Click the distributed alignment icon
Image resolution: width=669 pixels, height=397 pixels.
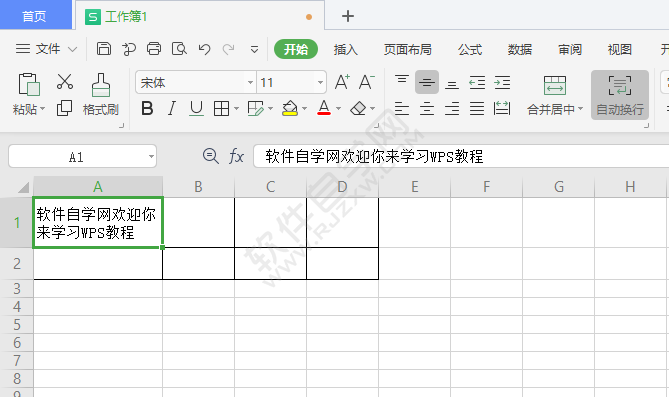pos(502,108)
